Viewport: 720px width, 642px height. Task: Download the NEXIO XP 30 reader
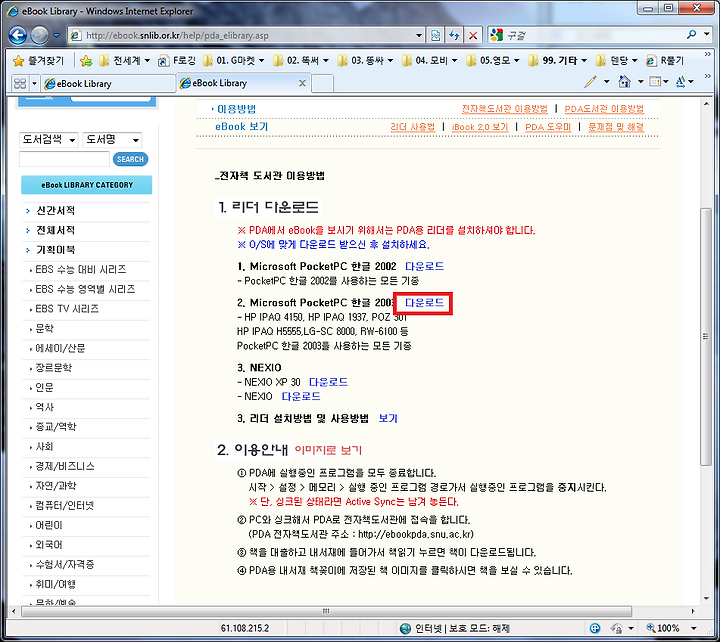tap(328, 382)
